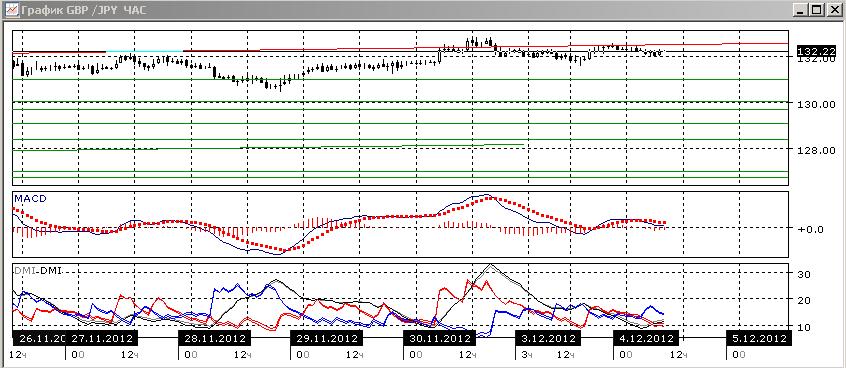Click the MACD +0.0 axis value
This screenshot has height=368, width=846.
tap(810, 229)
